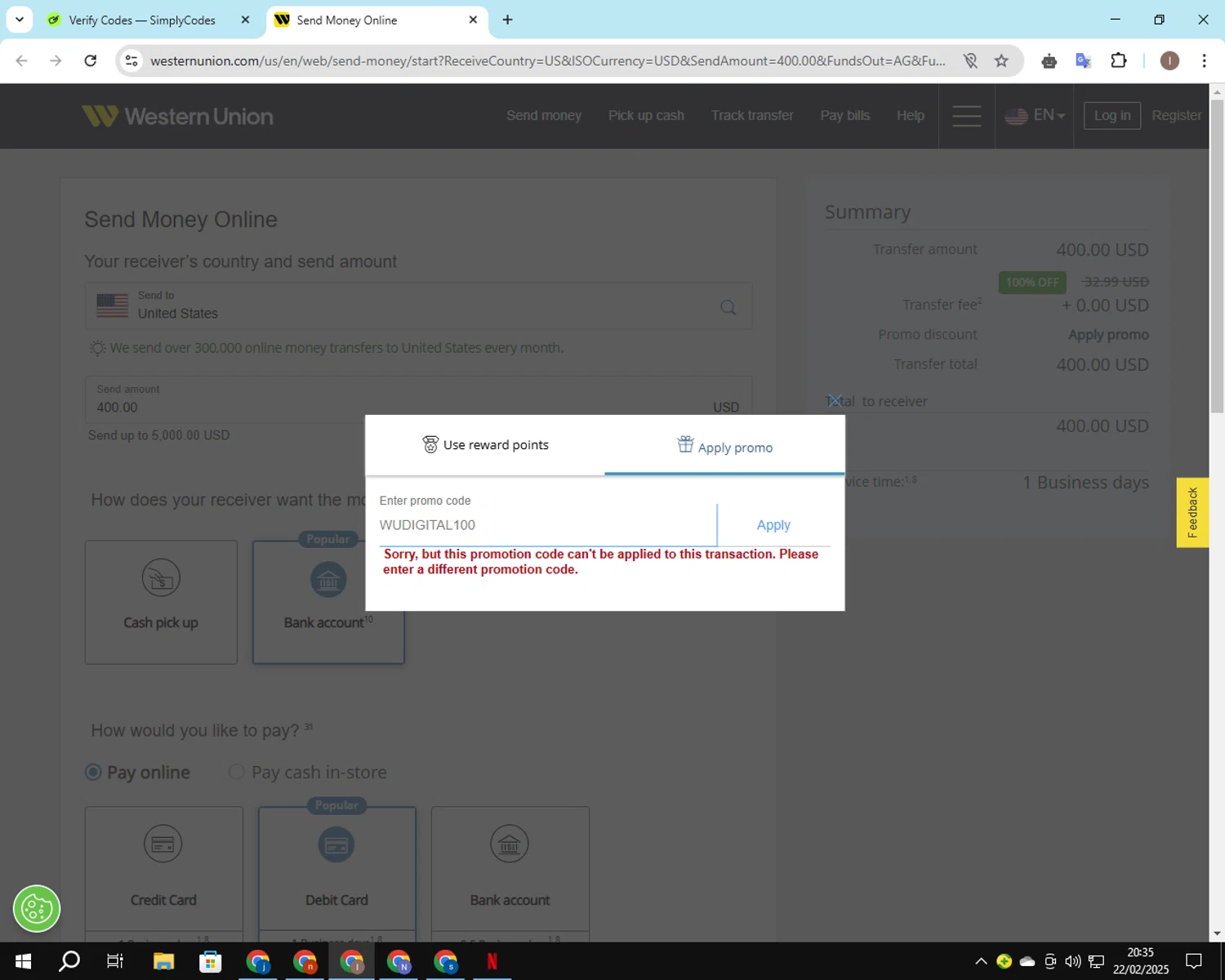Click the Apply button for promo code
This screenshot has height=980, width=1225.
pyautogui.click(x=773, y=525)
